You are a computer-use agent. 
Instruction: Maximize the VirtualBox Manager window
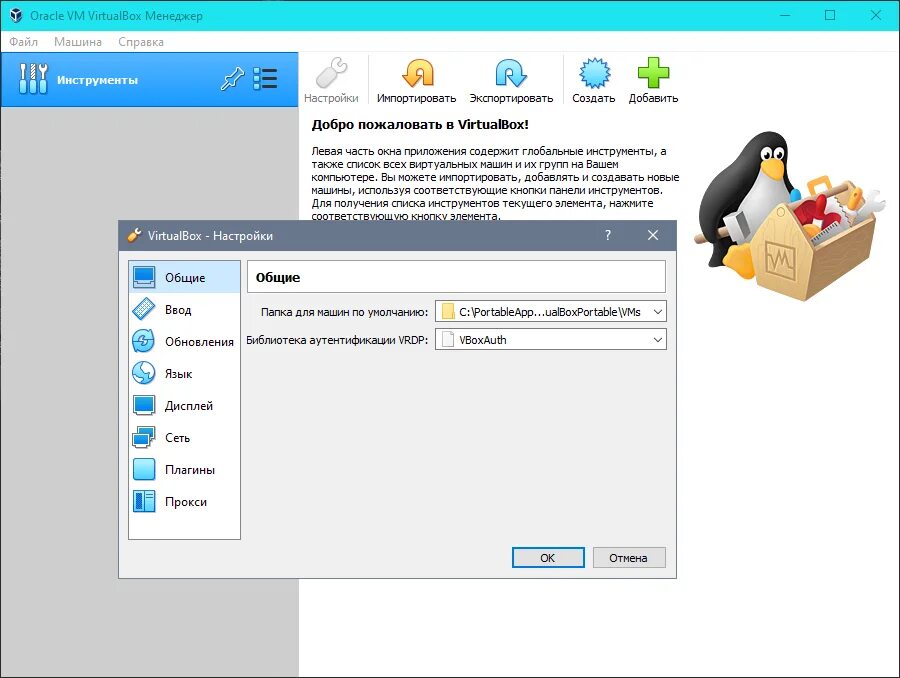click(x=830, y=16)
